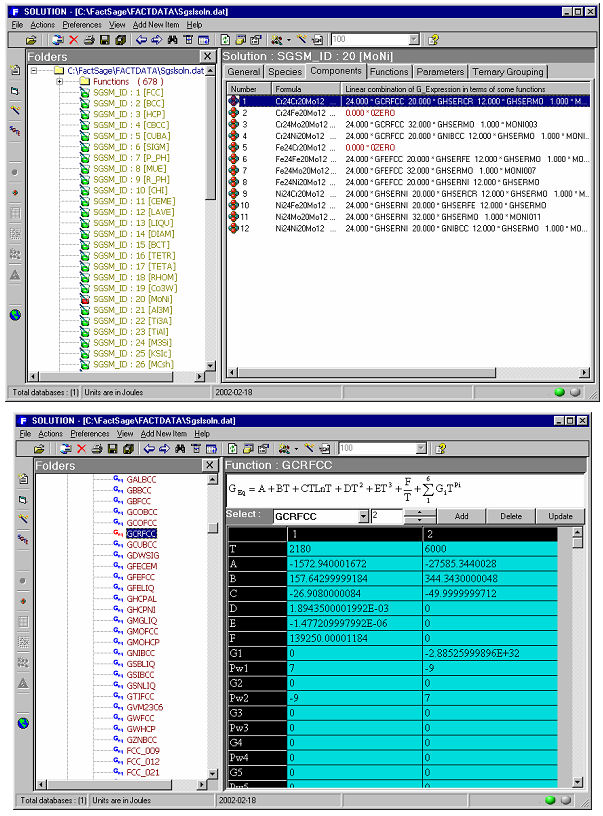Open the Preferences menu in the top window
Screen dimensions: 603x816
81,24
